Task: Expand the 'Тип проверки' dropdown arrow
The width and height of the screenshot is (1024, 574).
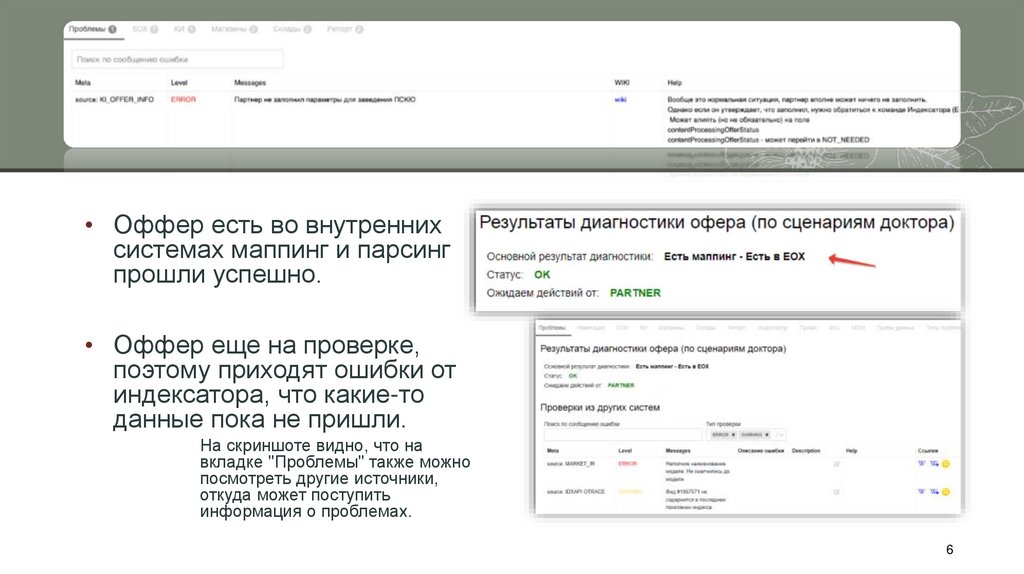Action: tap(781, 435)
